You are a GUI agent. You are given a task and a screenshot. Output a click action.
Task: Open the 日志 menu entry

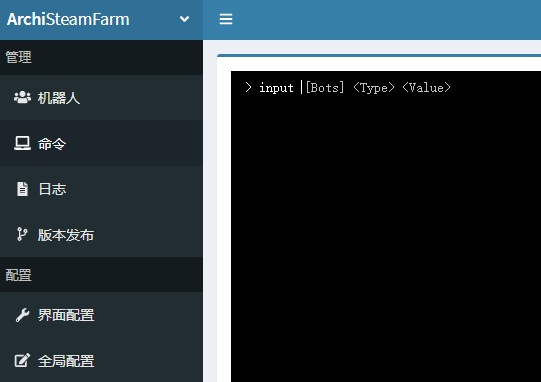(x=101, y=189)
